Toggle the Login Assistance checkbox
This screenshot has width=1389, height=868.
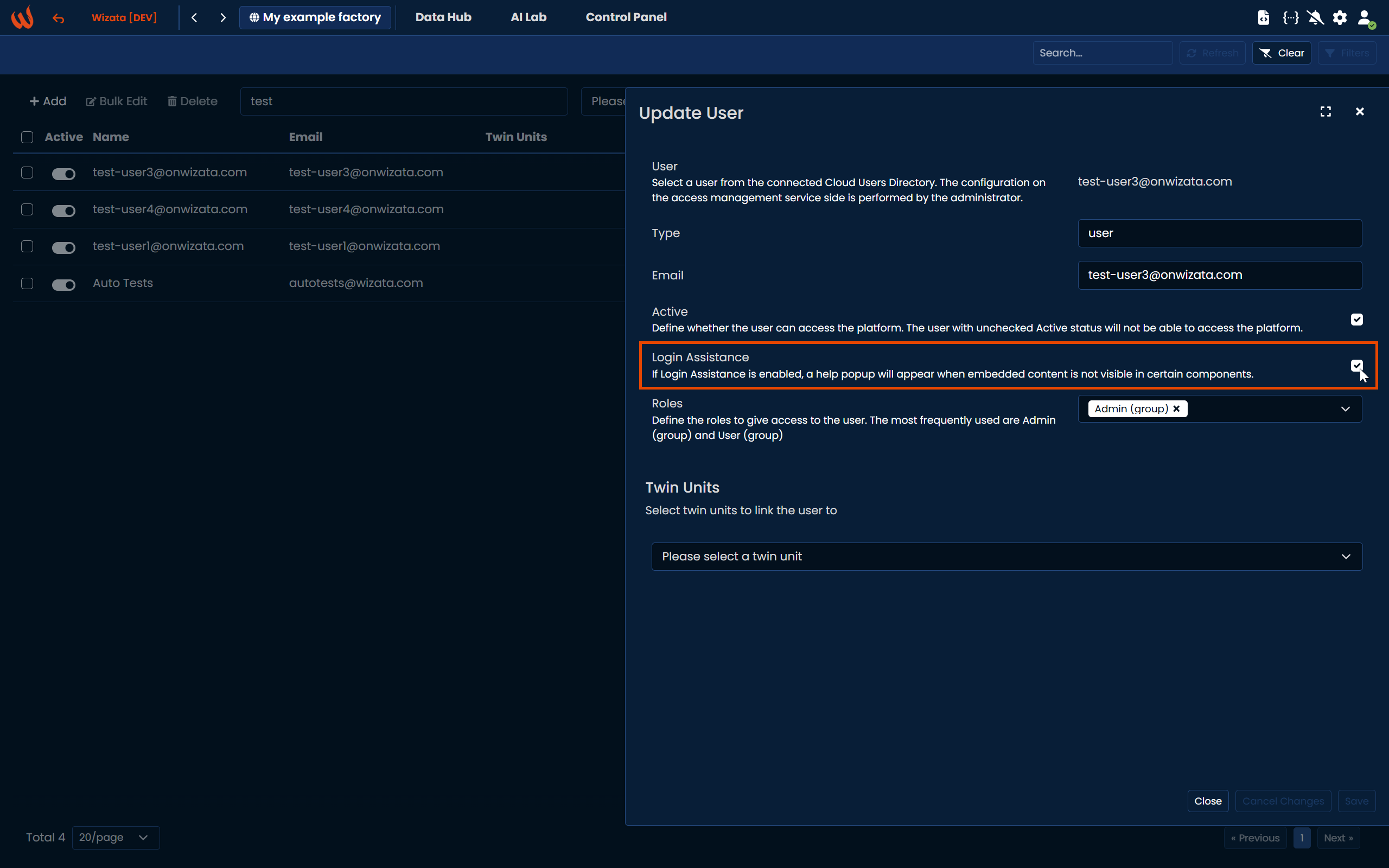(1356, 365)
